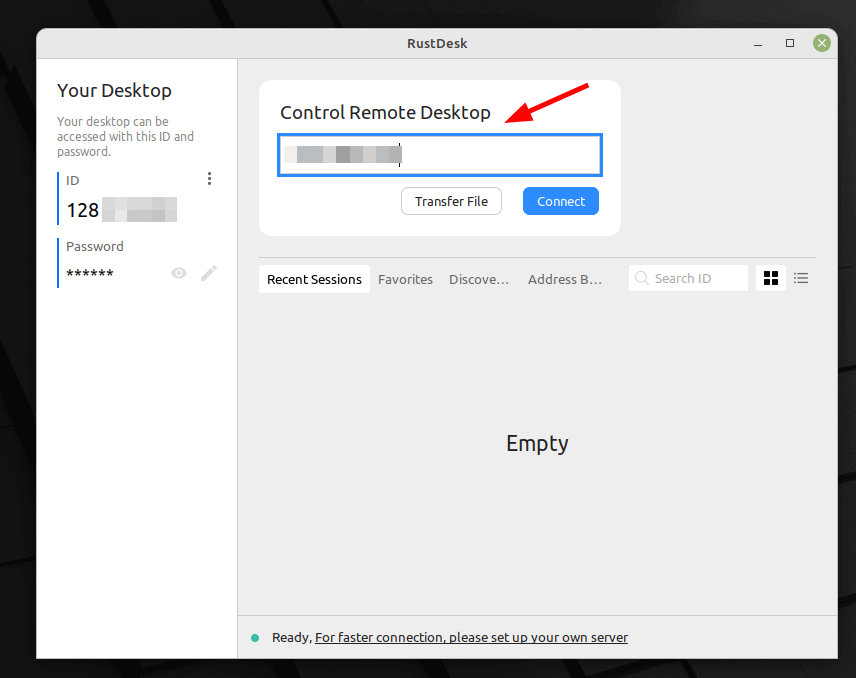856x678 pixels.
Task: Maximize the RustDesk window
Action: coord(790,43)
